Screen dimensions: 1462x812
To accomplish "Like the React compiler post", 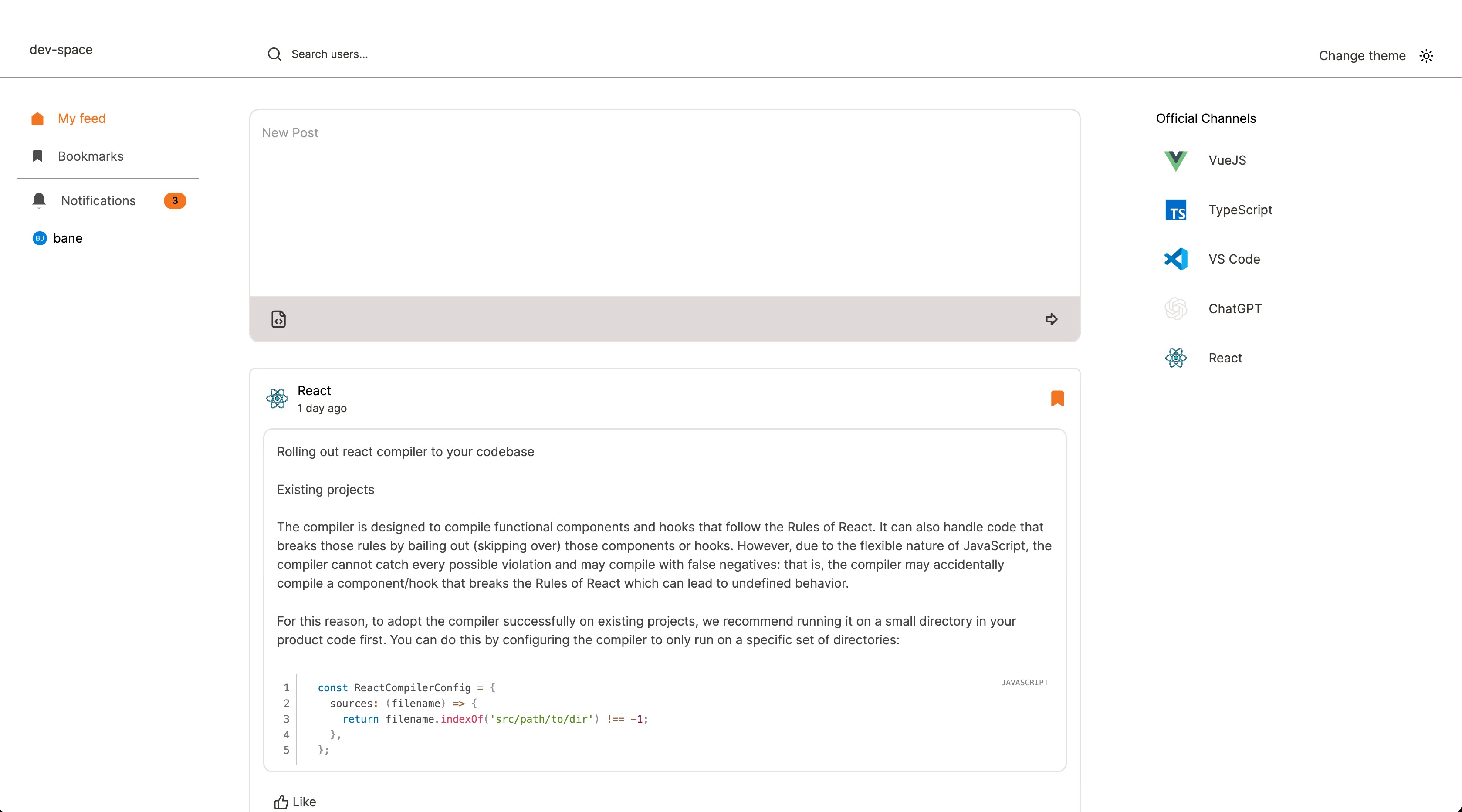I will click(294, 801).
